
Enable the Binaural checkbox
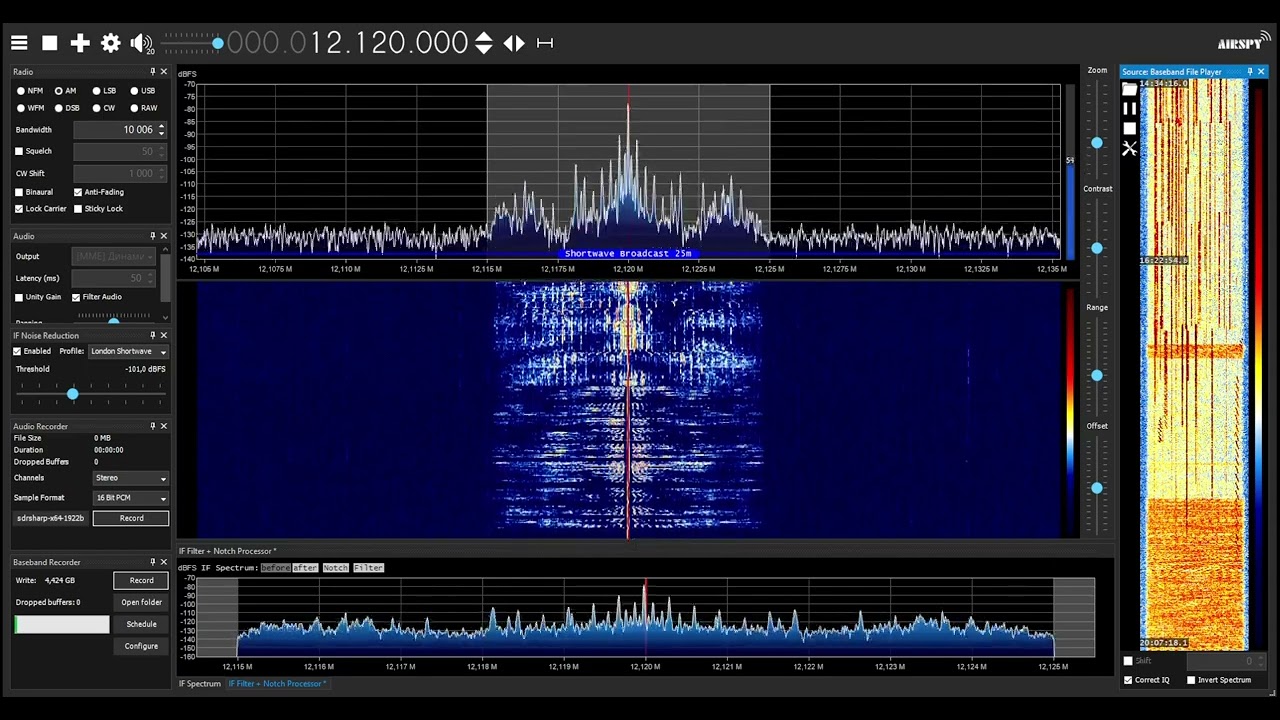click(19, 192)
